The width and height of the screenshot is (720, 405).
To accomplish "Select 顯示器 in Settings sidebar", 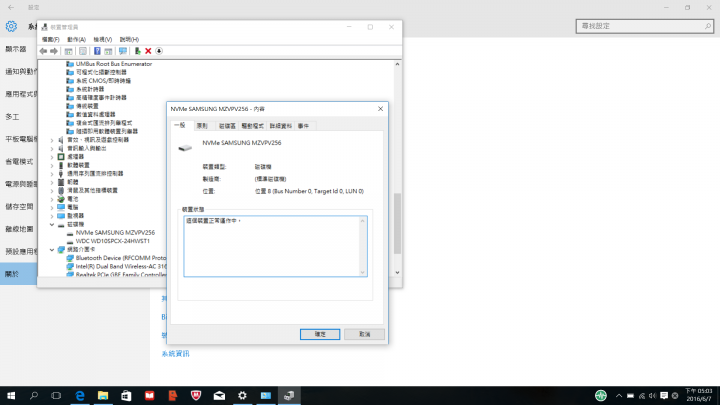I will 16,49.
